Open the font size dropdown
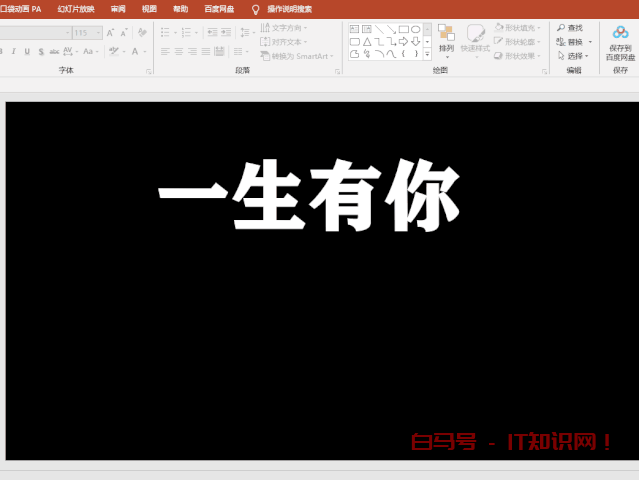Viewport: 639px width, 480px height. (96, 32)
